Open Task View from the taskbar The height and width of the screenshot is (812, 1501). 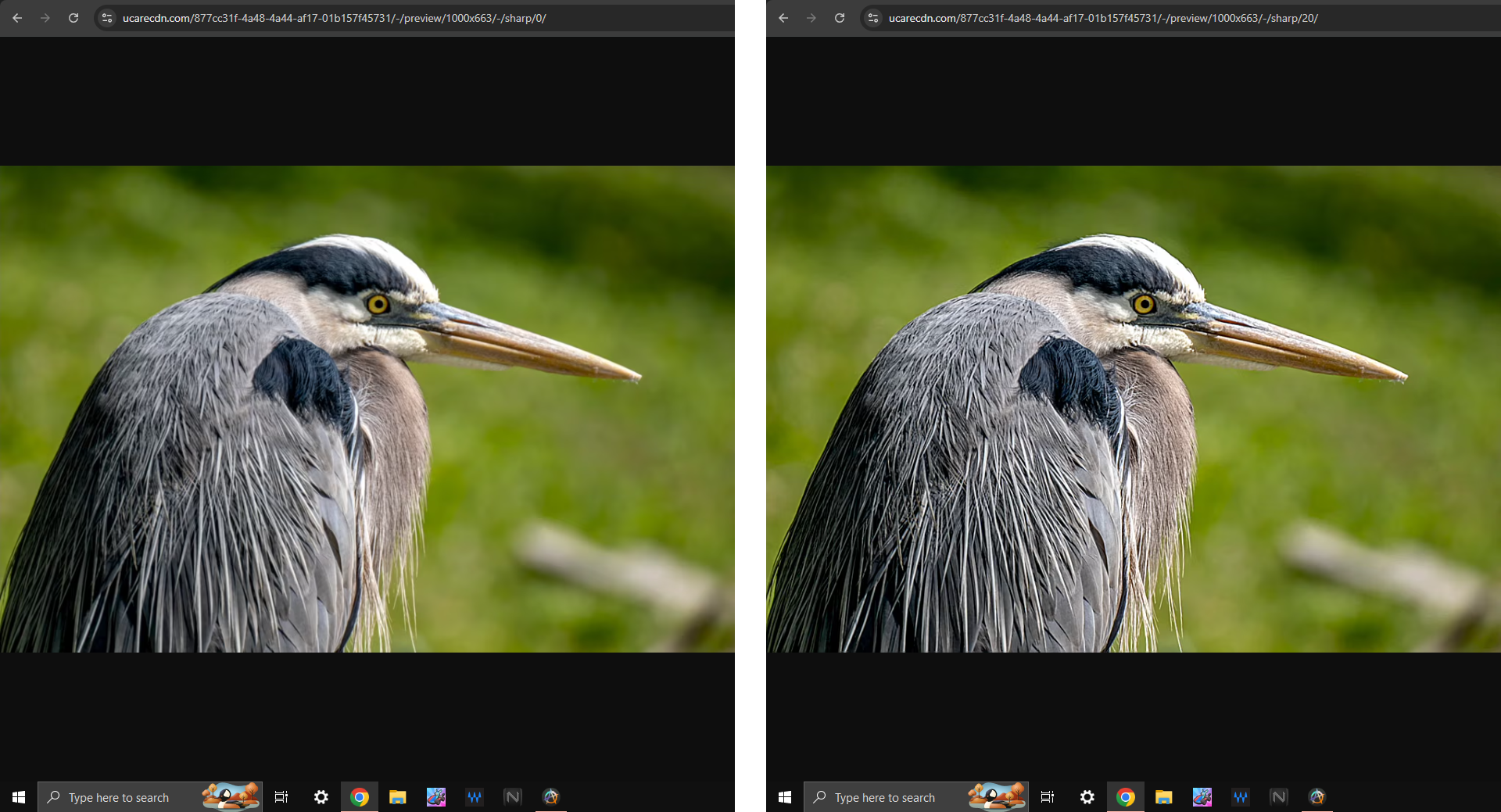pos(281,797)
